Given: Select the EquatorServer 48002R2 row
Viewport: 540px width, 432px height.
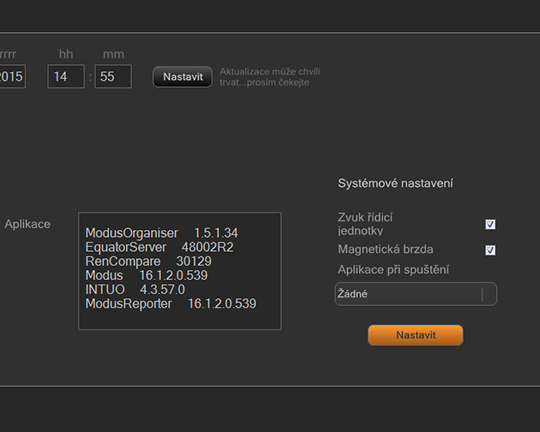Looking at the screenshot, I should tap(159, 247).
